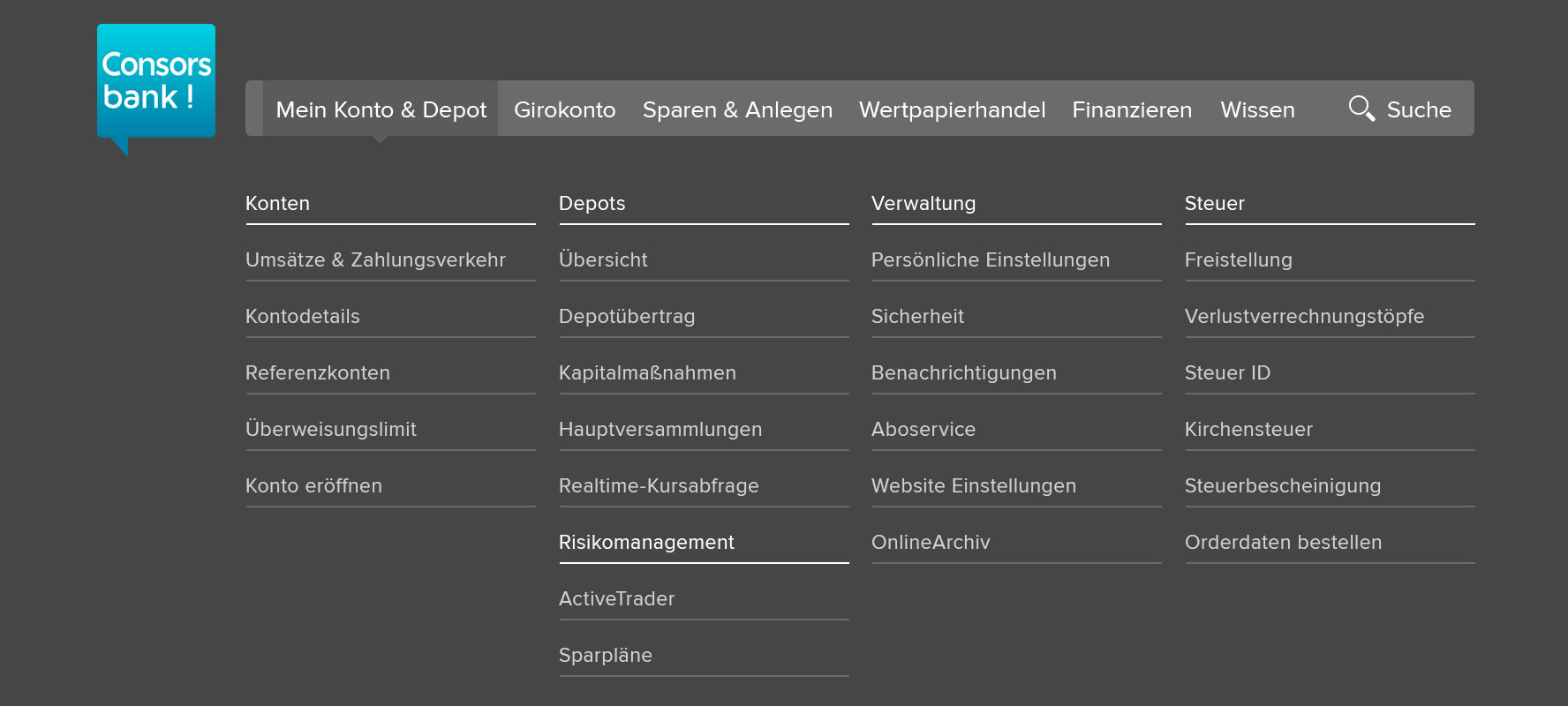The height and width of the screenshot is (706, 1568).
Task: Select Risikomanagement in the Depots column
Action: click(x=646, y=543)
